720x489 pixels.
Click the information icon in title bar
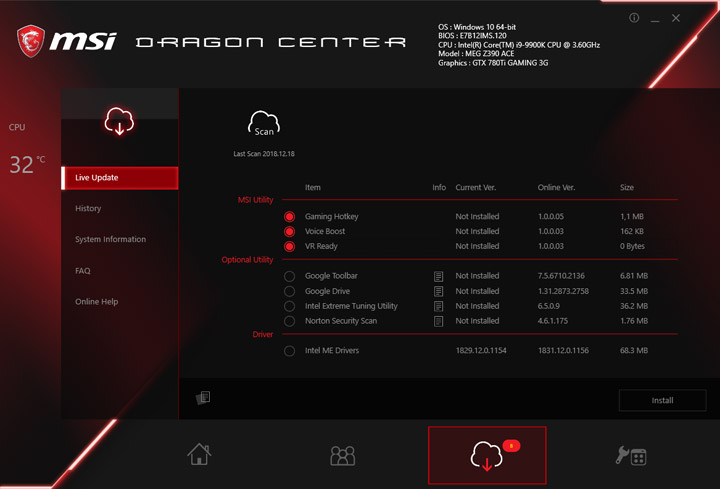pos(634,18)
